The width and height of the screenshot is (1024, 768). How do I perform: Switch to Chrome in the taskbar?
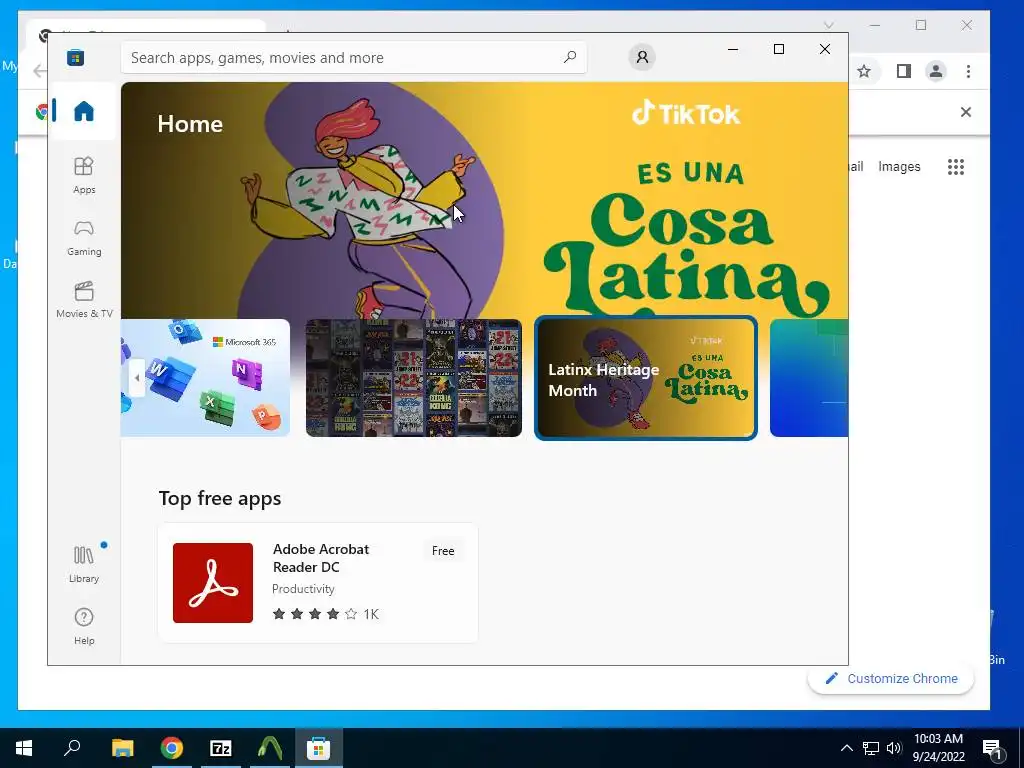click(x=172, y=748)
